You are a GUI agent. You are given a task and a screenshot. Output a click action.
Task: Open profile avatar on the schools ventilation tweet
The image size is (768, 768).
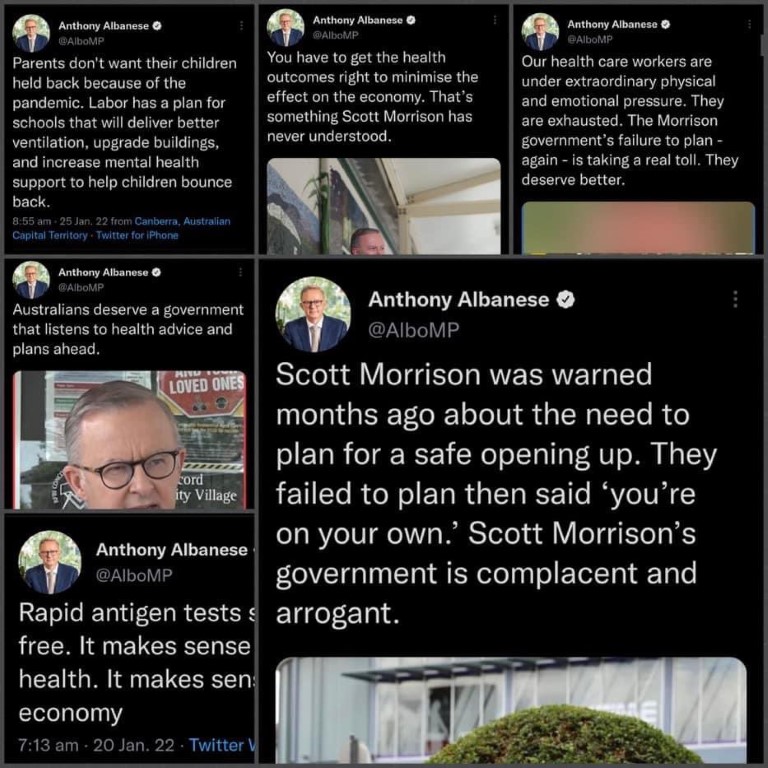pyautogui.click(x=31, y=33)
